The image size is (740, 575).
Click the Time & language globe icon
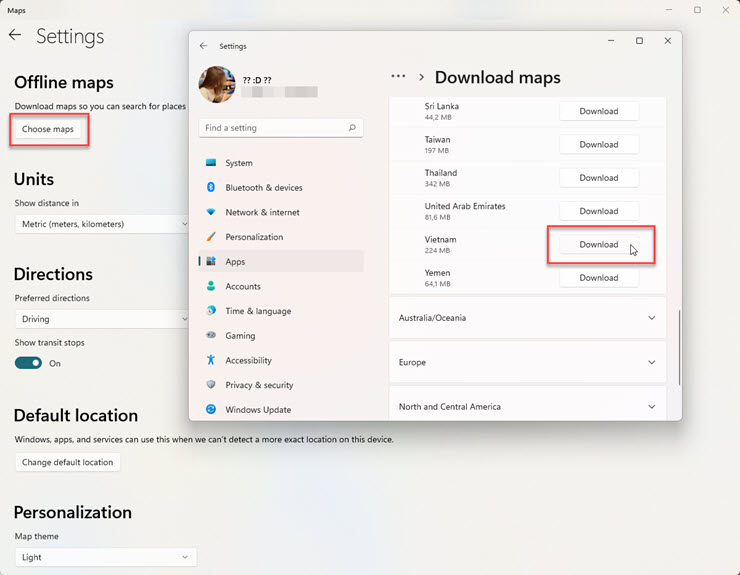point(211,311)
